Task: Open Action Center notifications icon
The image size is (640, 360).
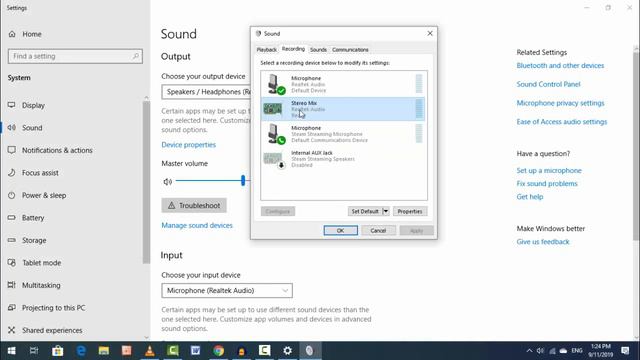Action: coord(625,351)
